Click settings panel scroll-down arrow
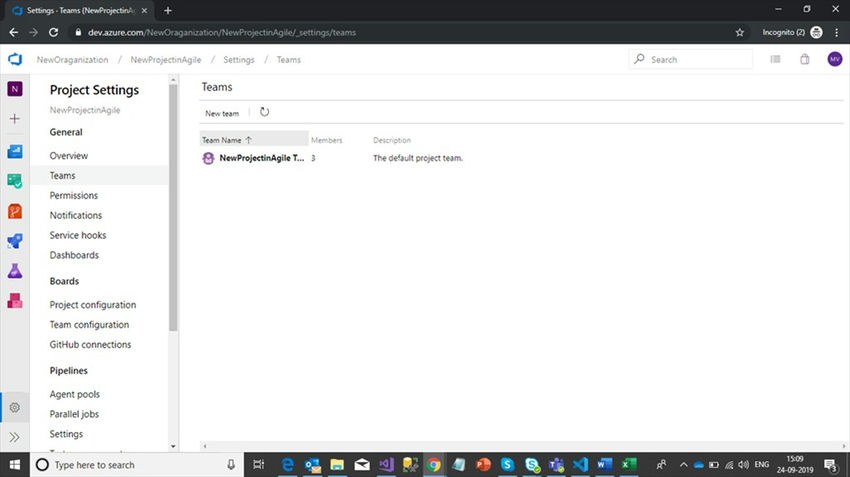The image size is (850, 477). (x=173, y=447)
